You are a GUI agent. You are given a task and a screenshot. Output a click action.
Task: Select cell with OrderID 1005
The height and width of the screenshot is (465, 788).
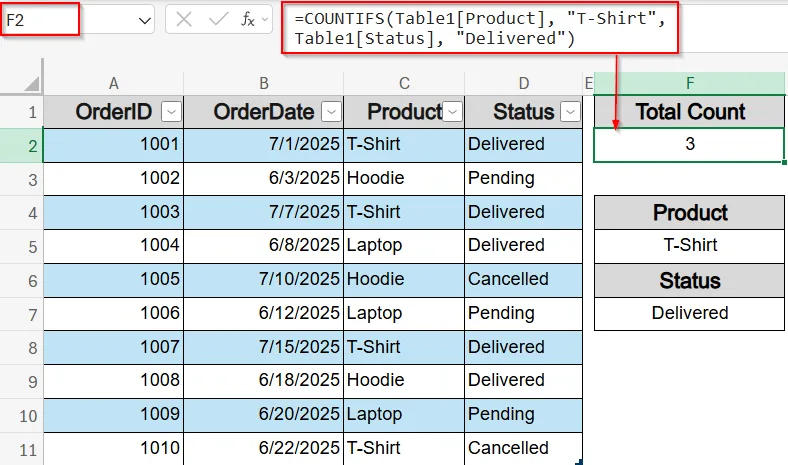point(114,280)
